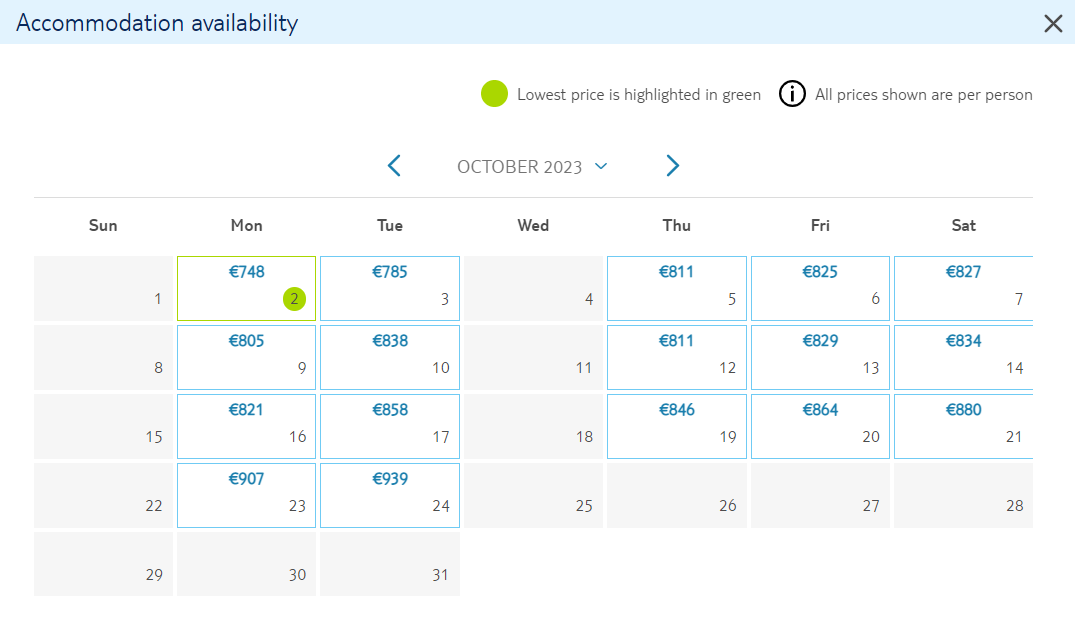Go to the previous month arrow
Screen dimensions: 1075x621
(x=394, y=166)
